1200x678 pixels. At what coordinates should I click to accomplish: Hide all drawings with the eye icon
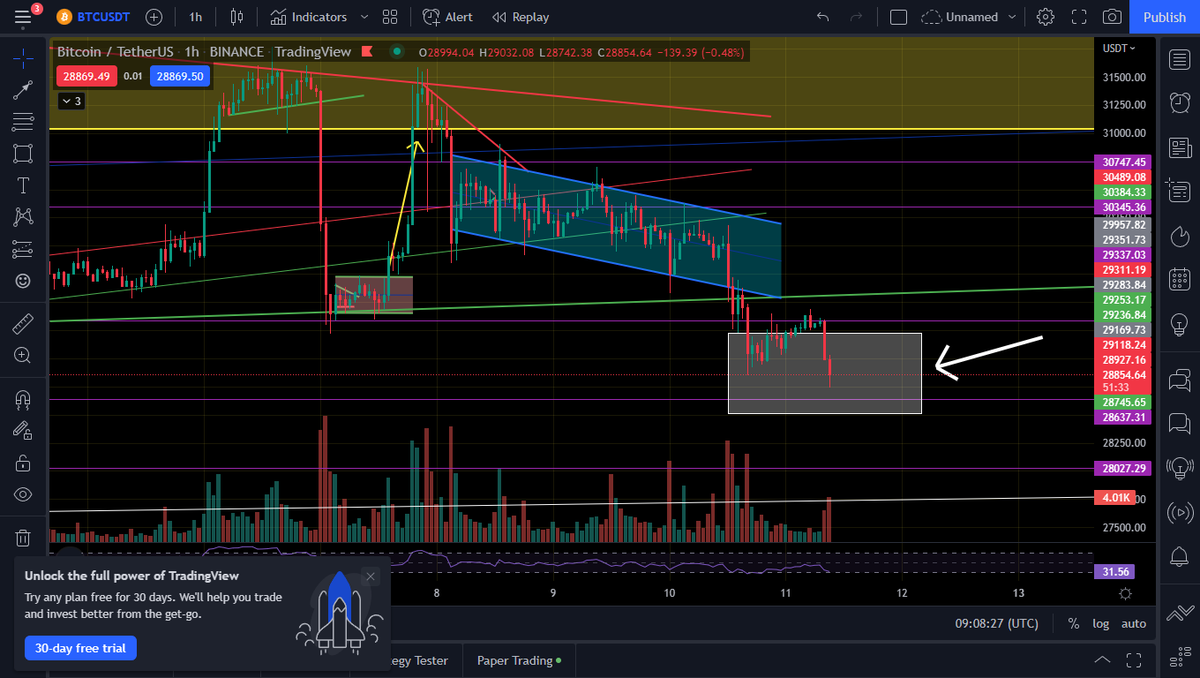23,493
